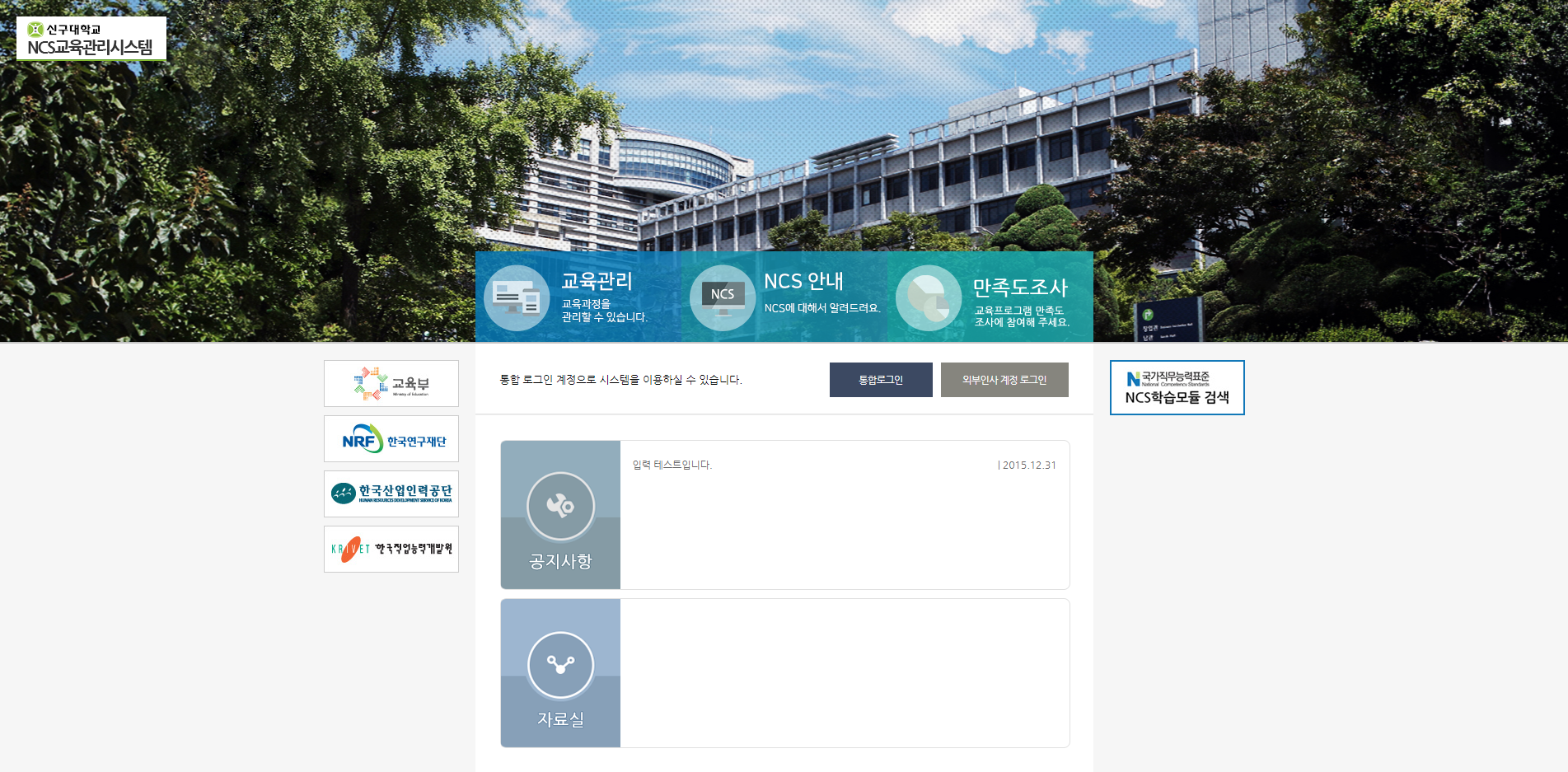Image resolution: width=1568 pixels, height=772 pixels.
Task: Select the NCS 안내 menu title
Action: coord(803,282)
